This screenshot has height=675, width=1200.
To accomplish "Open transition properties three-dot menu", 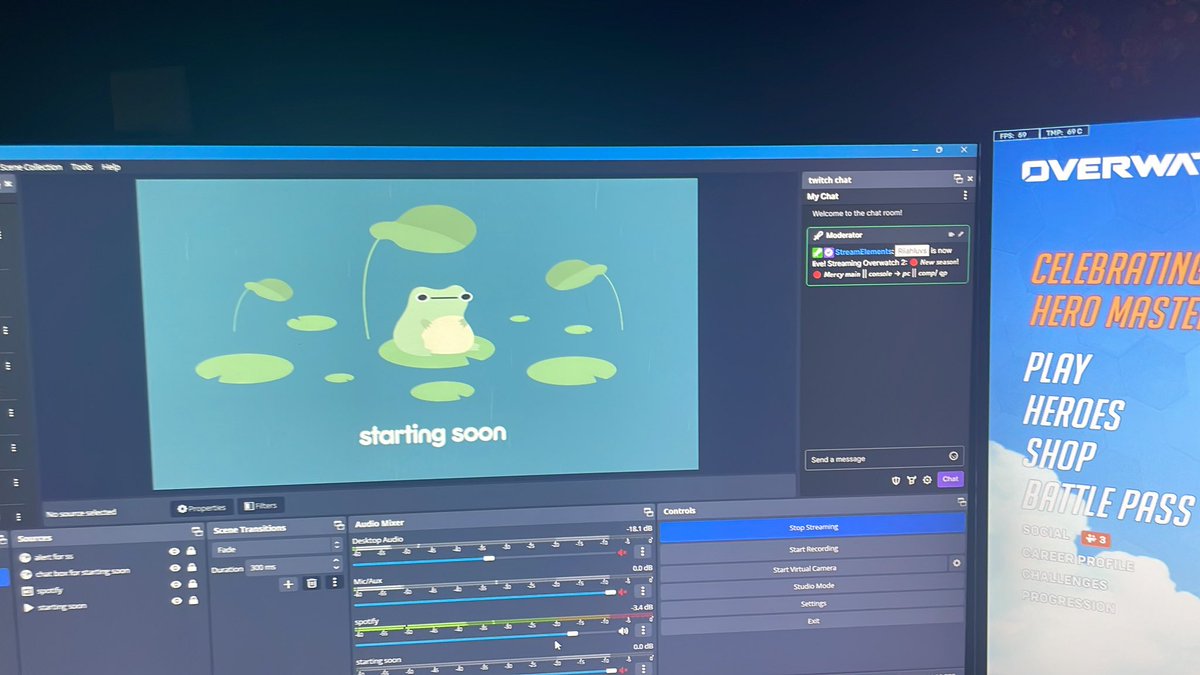I will click(x=334, y=582).
